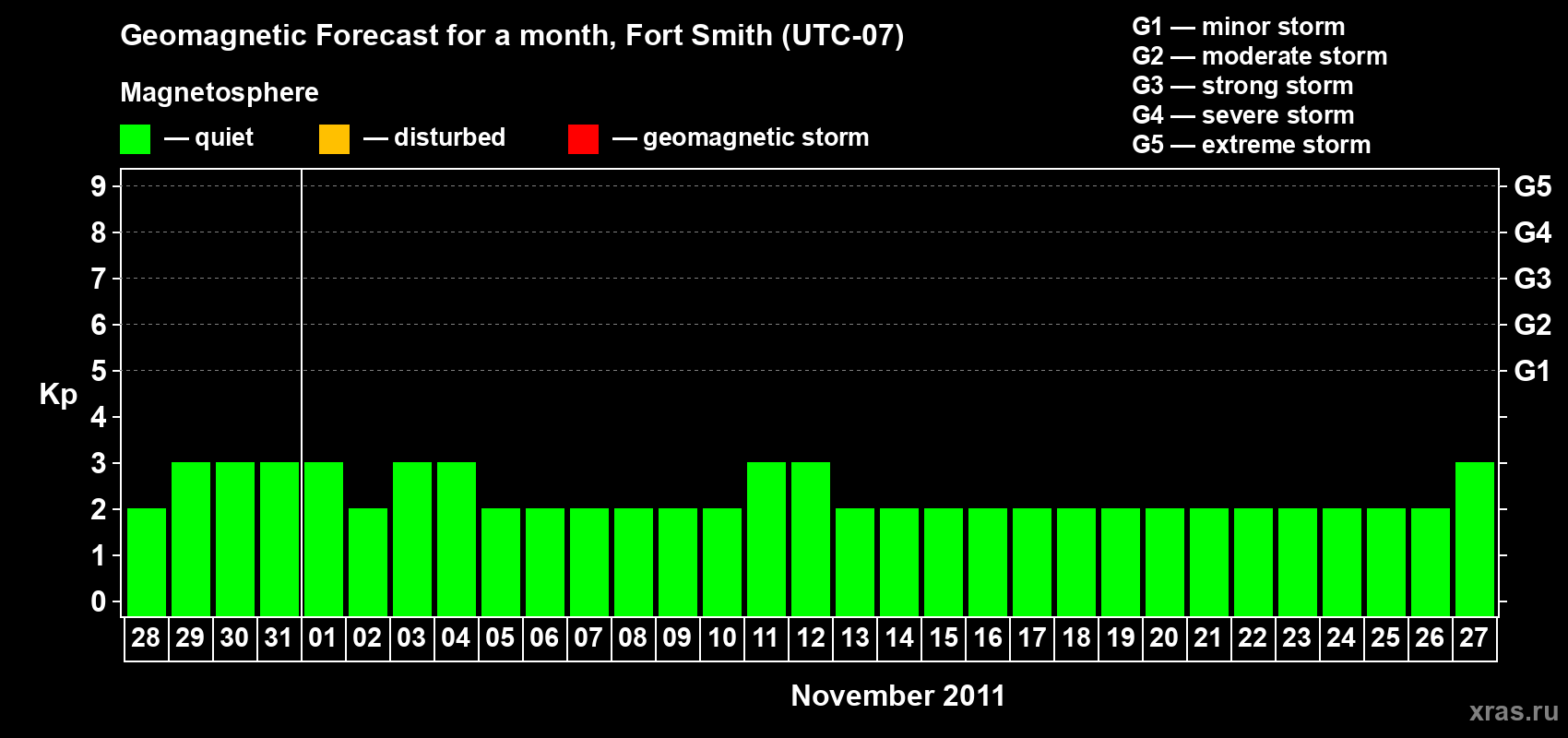Viewport: 1568px width, 738px height.
Task: Click date label 22 on the axis
Action: click(1253, 638)
